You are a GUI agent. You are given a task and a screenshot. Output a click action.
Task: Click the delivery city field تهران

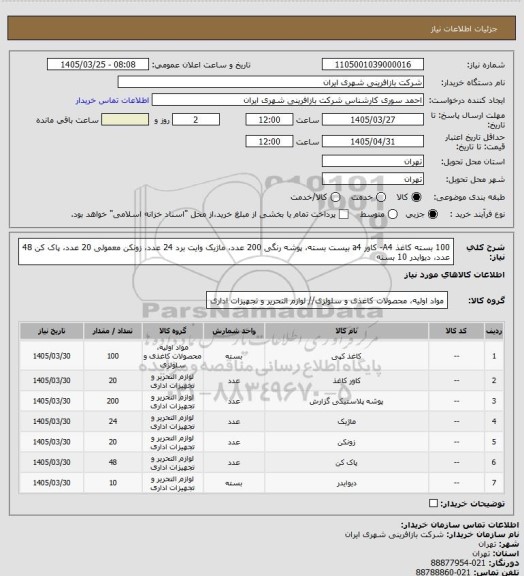point(373,179)
